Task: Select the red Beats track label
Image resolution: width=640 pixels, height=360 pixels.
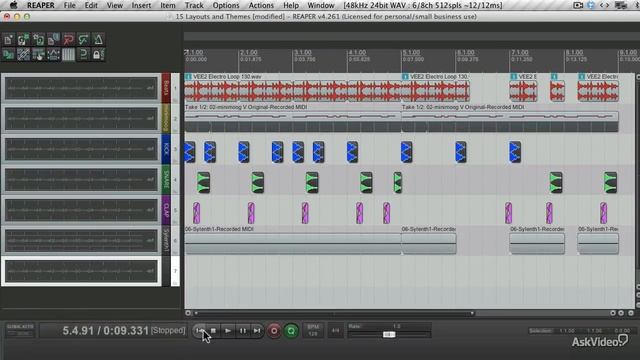Action: pyautogui.click(x=166, y=88)
